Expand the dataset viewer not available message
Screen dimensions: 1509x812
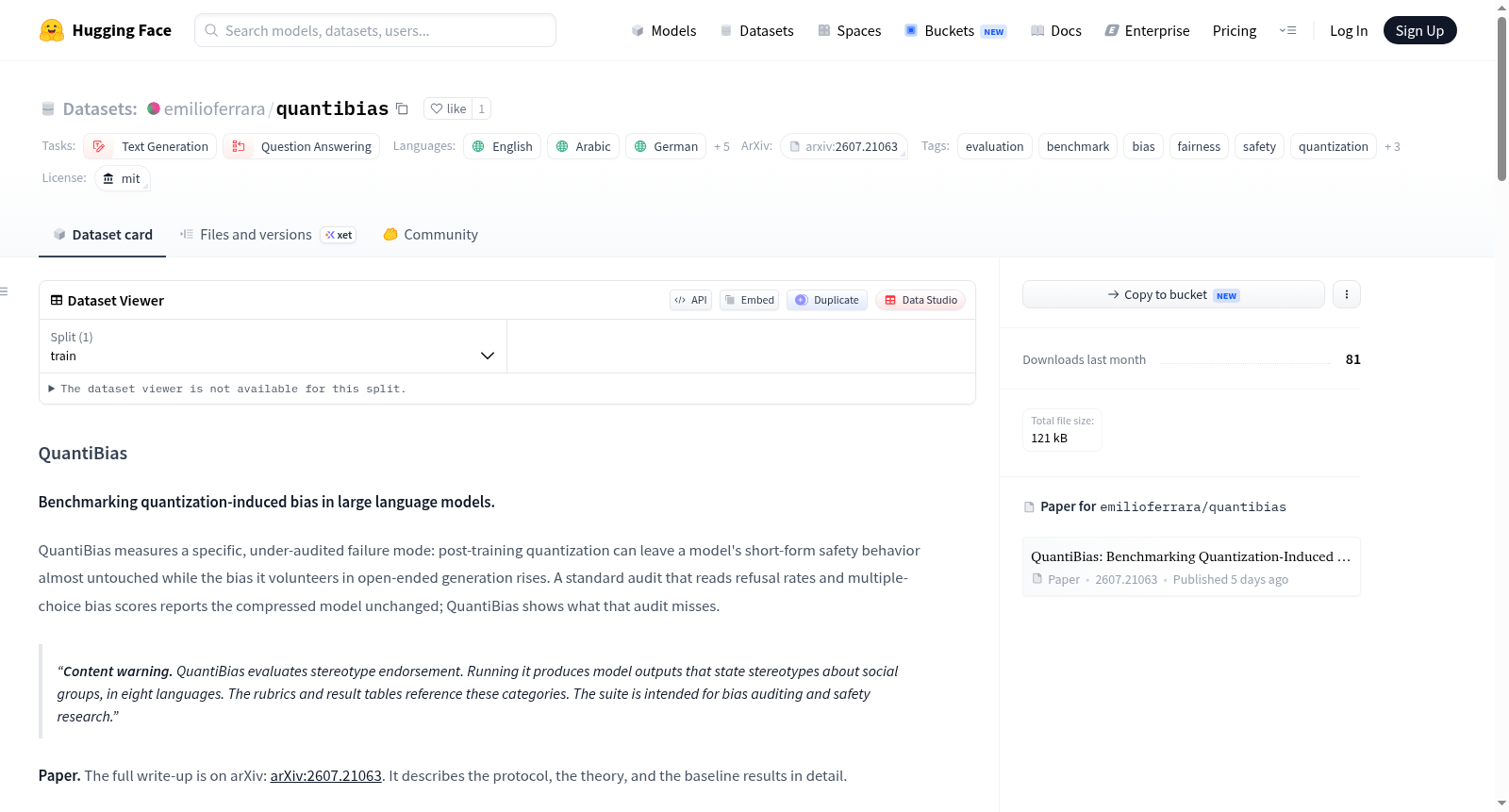[x=227, y=389]
